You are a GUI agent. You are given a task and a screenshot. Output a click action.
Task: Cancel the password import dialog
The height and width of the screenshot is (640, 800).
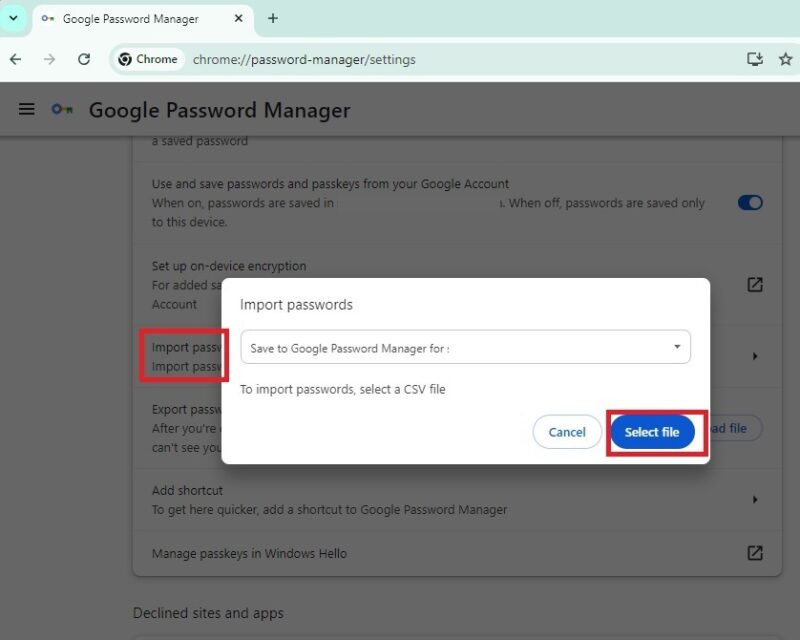tap(566, 432)
